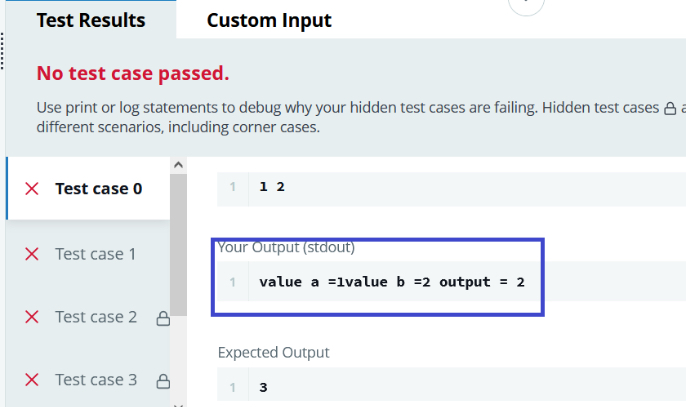Screen dimensions: 686x407
Task: Click the lock icon in hidden test cases hint
Action: (670, 108)
